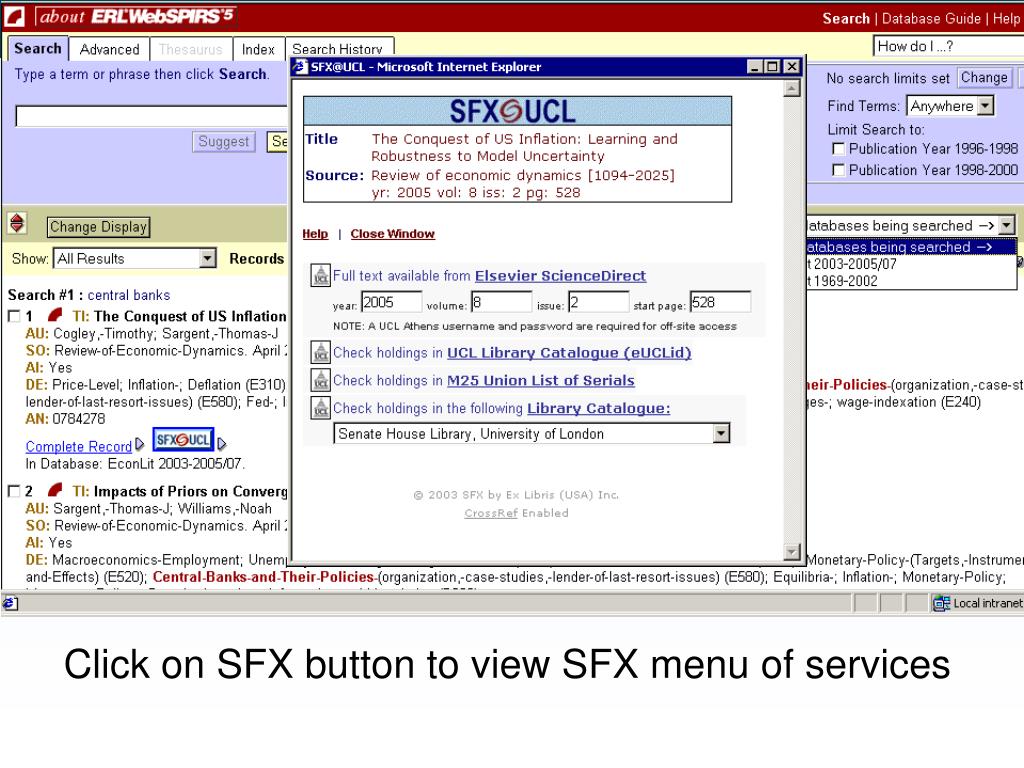Click the Library Catalogue: link
The image size is (1024, 768).
599,408
